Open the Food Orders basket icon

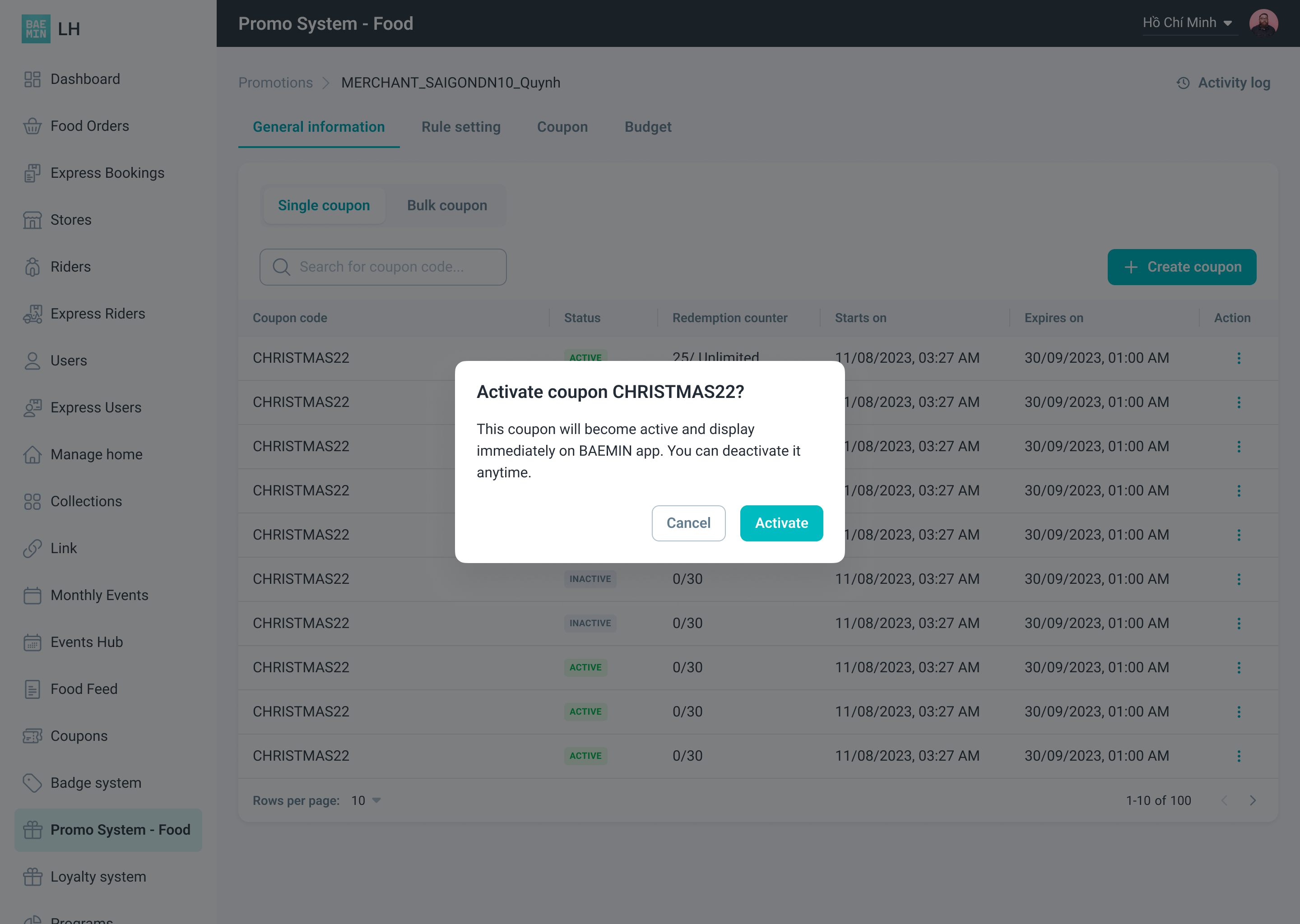click(32, 126)
